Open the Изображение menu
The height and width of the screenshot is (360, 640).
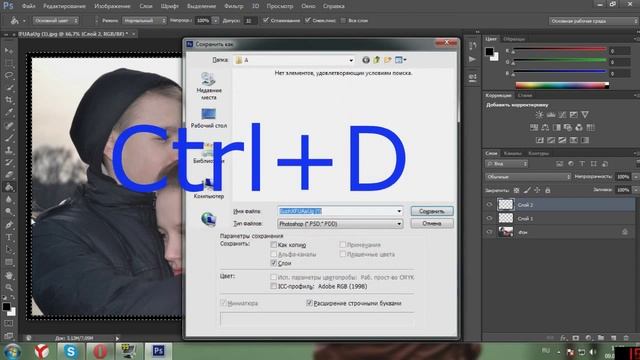pyautogui.click(x=112, y=6)
